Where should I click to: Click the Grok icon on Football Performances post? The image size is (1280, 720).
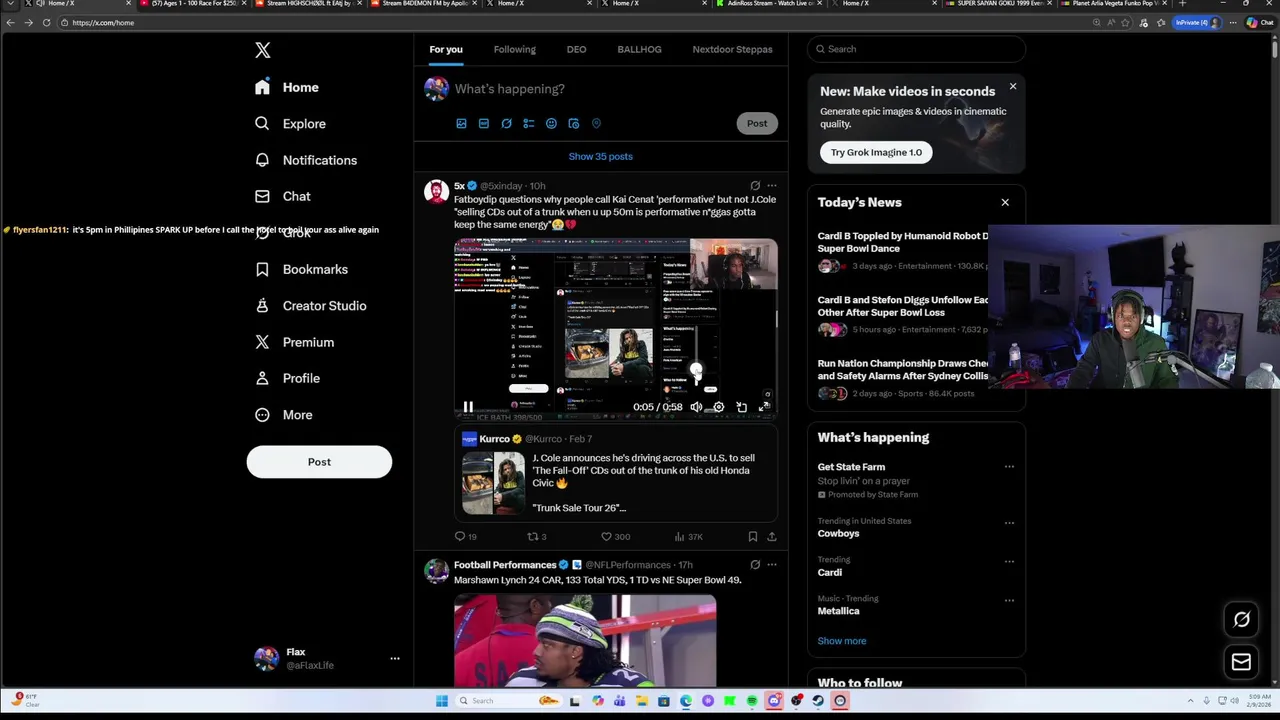pyautogui.click(x=755, y=565)
